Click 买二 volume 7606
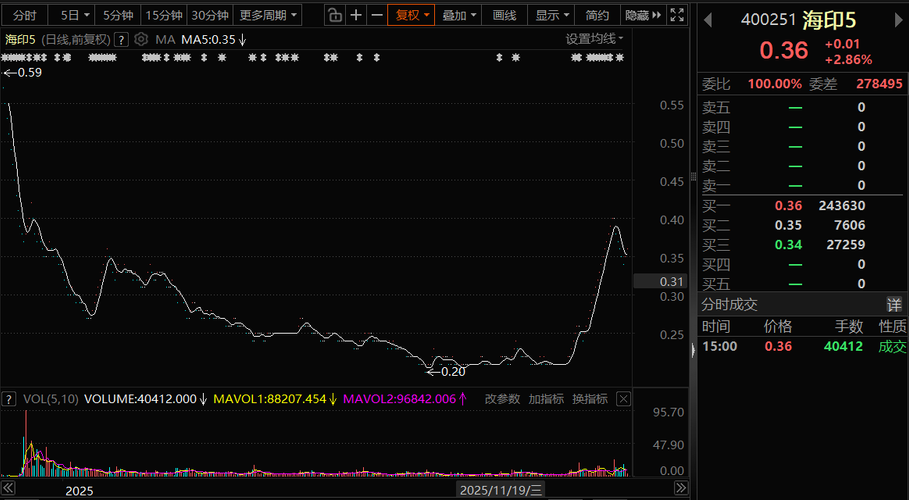 (850, 225)
